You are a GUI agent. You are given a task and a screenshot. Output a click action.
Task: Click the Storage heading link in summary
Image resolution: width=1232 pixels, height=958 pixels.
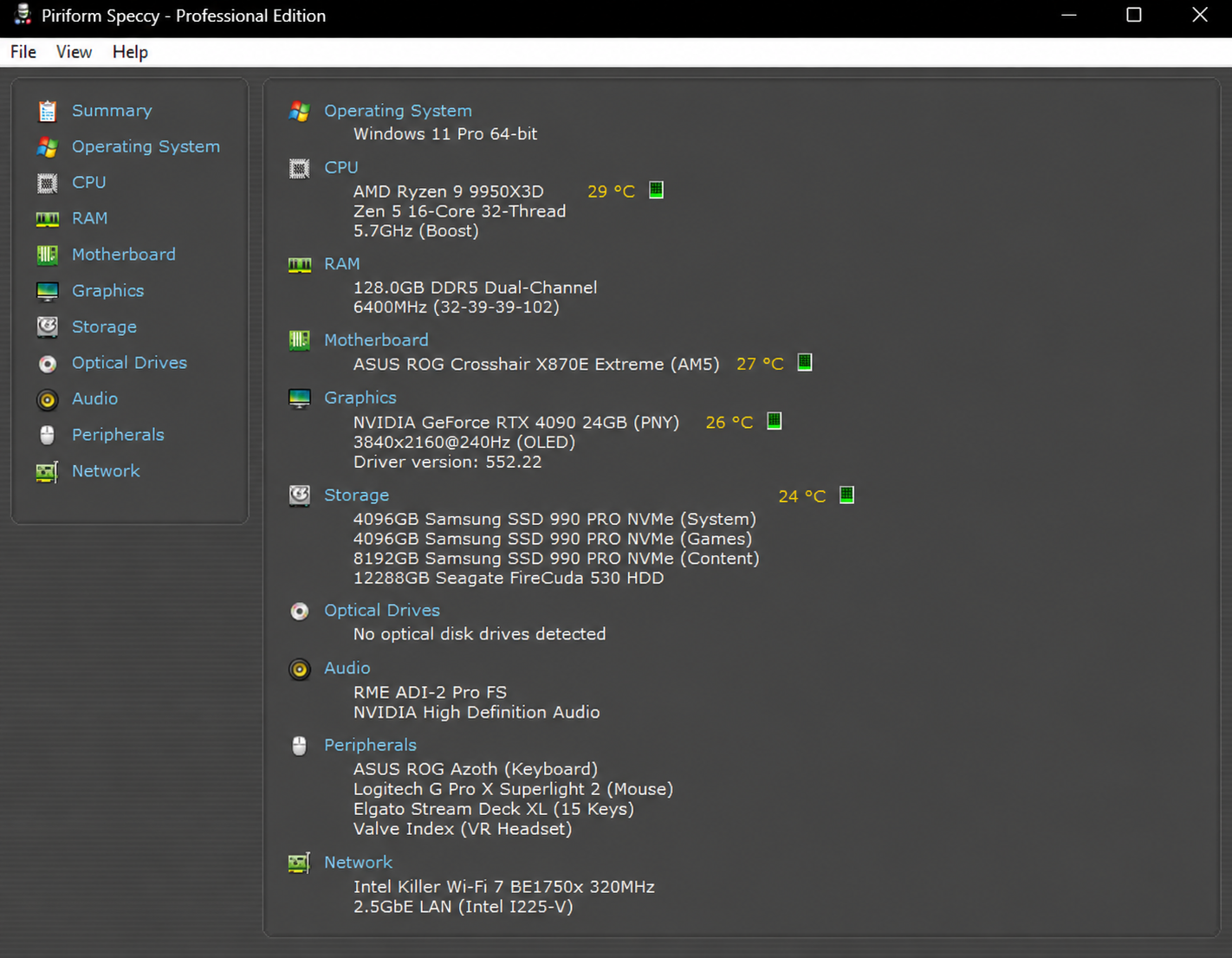coord(357,495)
